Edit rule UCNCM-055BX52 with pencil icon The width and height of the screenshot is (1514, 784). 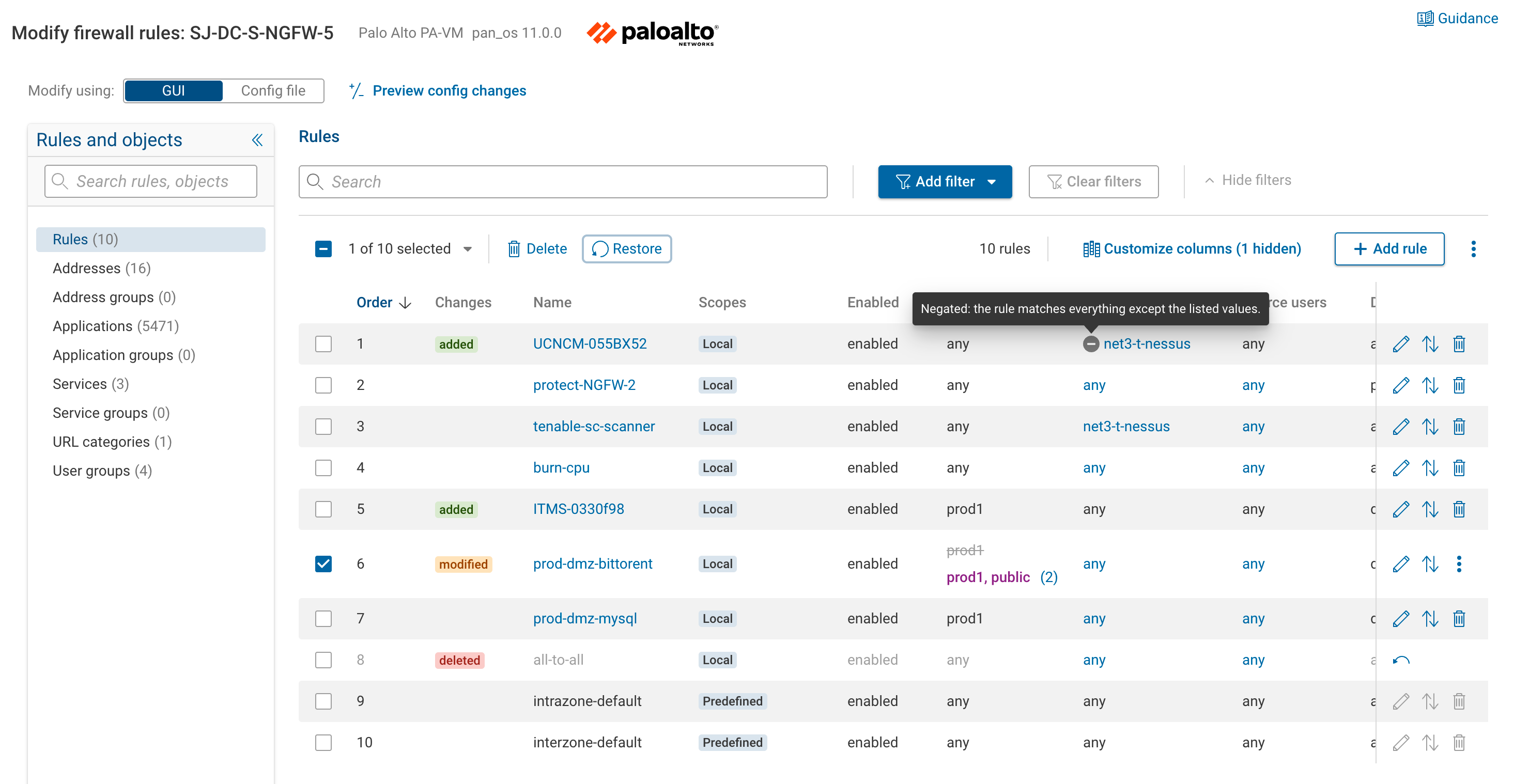tap(1400, 343)
